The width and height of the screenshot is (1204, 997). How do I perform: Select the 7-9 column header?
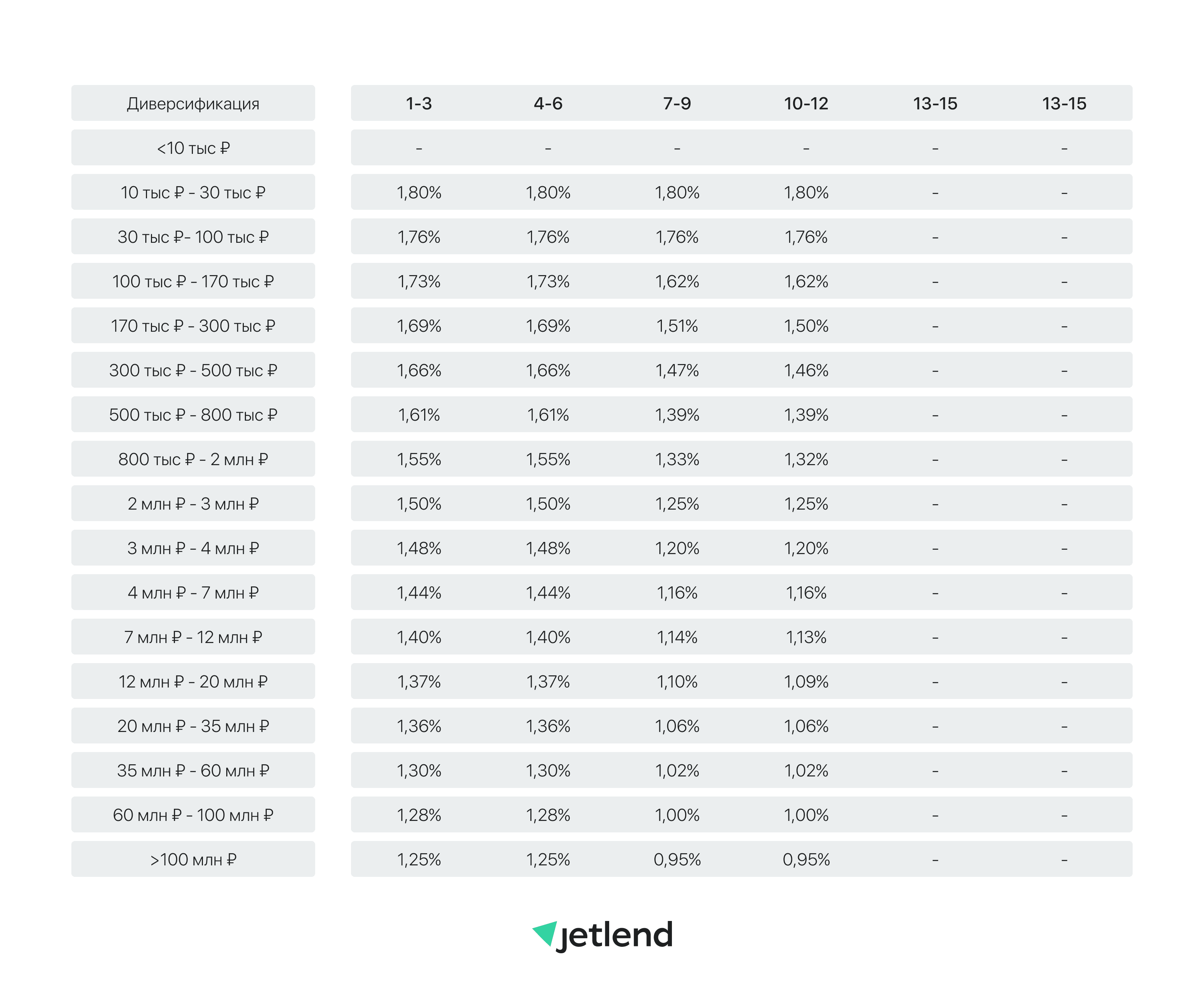(677, 103)
